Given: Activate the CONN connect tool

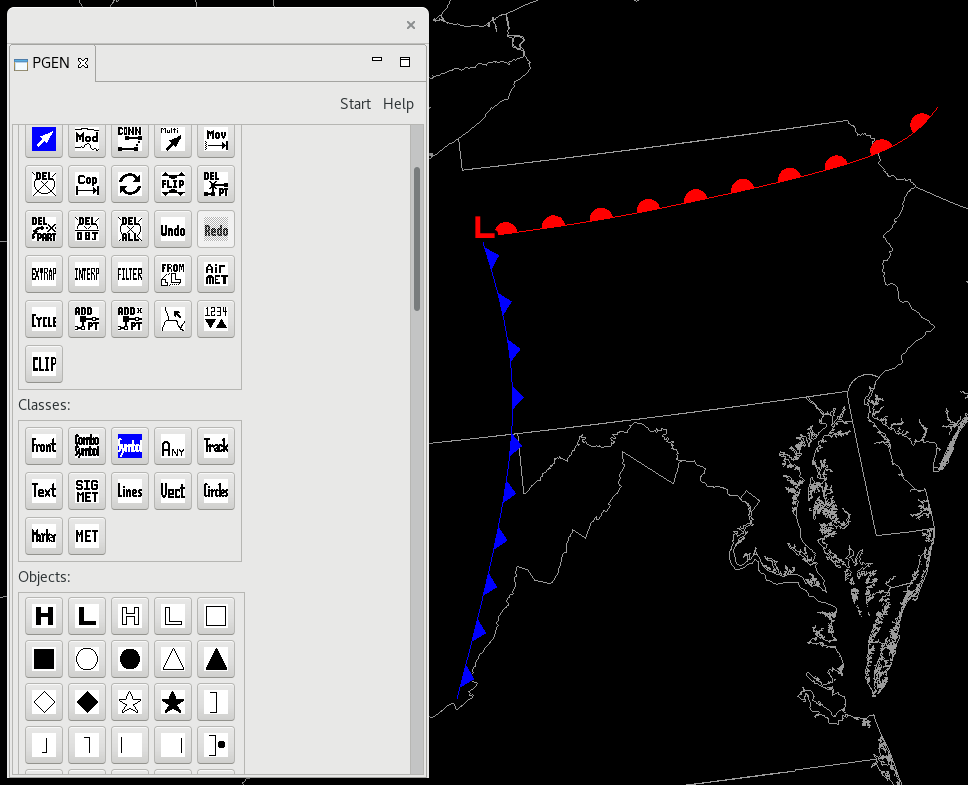Looking at the screenshot, I should click(130, 139).
